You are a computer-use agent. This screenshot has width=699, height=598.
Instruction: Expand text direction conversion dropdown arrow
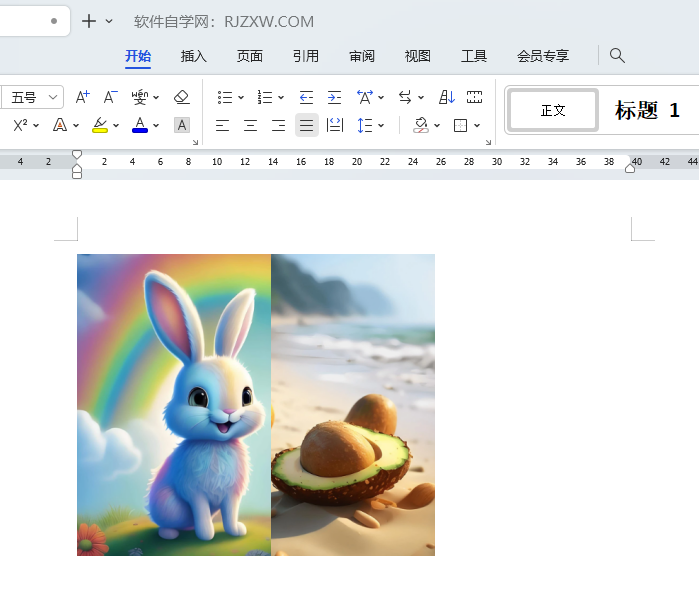[x=421, y=97]
